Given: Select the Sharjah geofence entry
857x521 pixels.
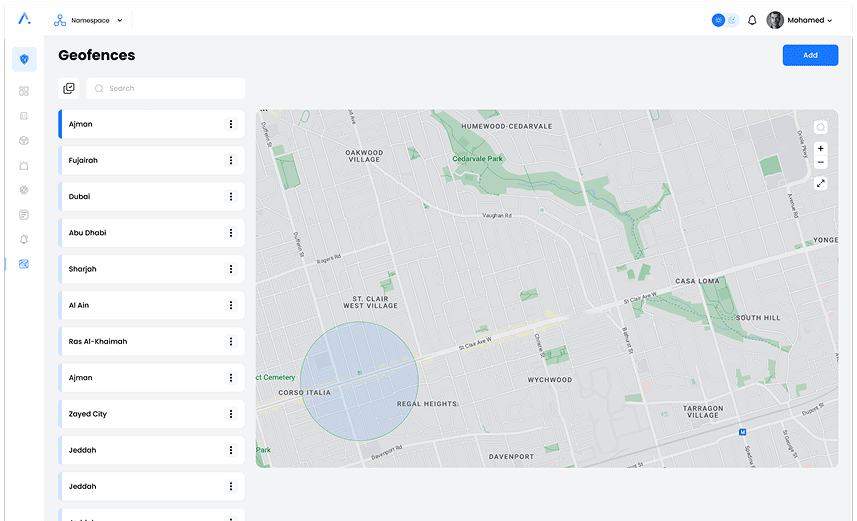Looking at the screenshot, I should (140, 269).
